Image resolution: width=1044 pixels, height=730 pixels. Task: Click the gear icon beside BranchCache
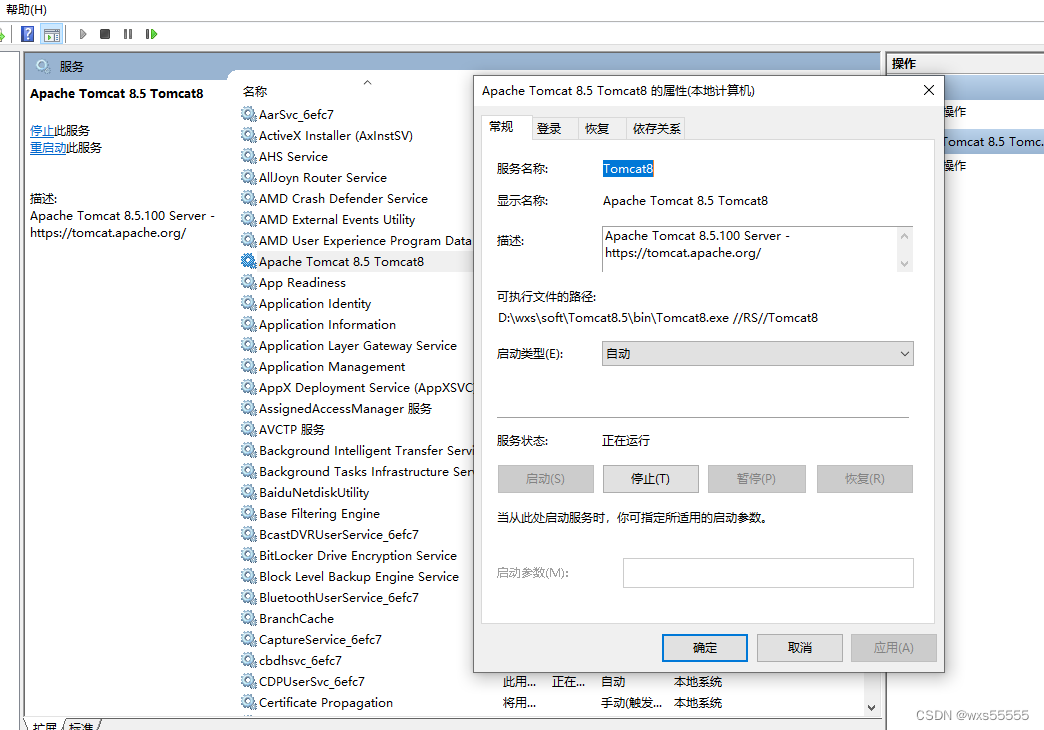tap(248, 618)
